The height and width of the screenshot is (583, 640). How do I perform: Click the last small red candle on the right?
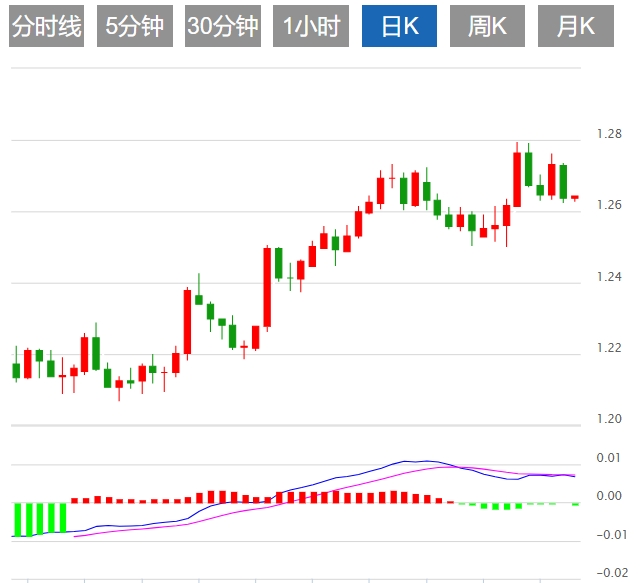[575, 198]
